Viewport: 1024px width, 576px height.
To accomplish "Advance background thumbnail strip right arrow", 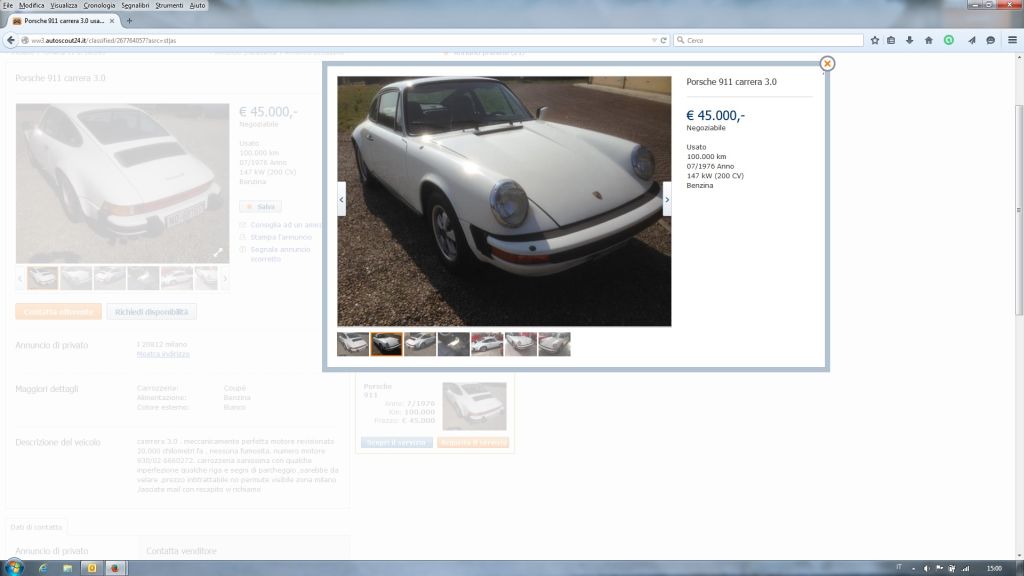I will 225,278.
